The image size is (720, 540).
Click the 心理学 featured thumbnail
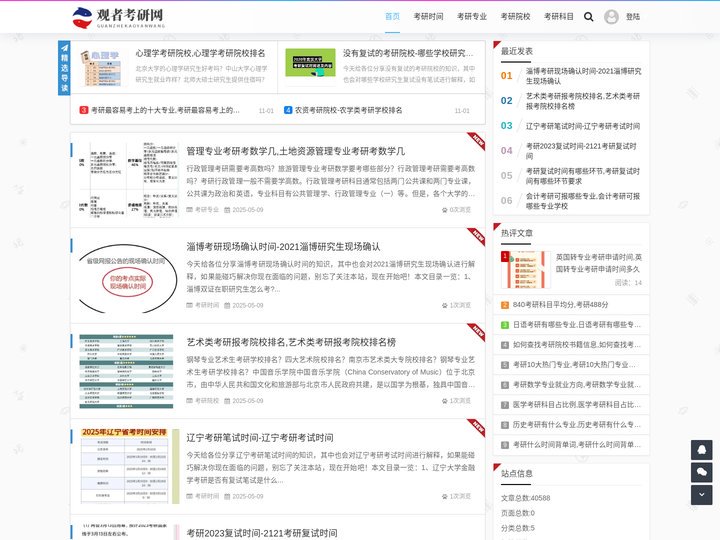pos(101,68)
